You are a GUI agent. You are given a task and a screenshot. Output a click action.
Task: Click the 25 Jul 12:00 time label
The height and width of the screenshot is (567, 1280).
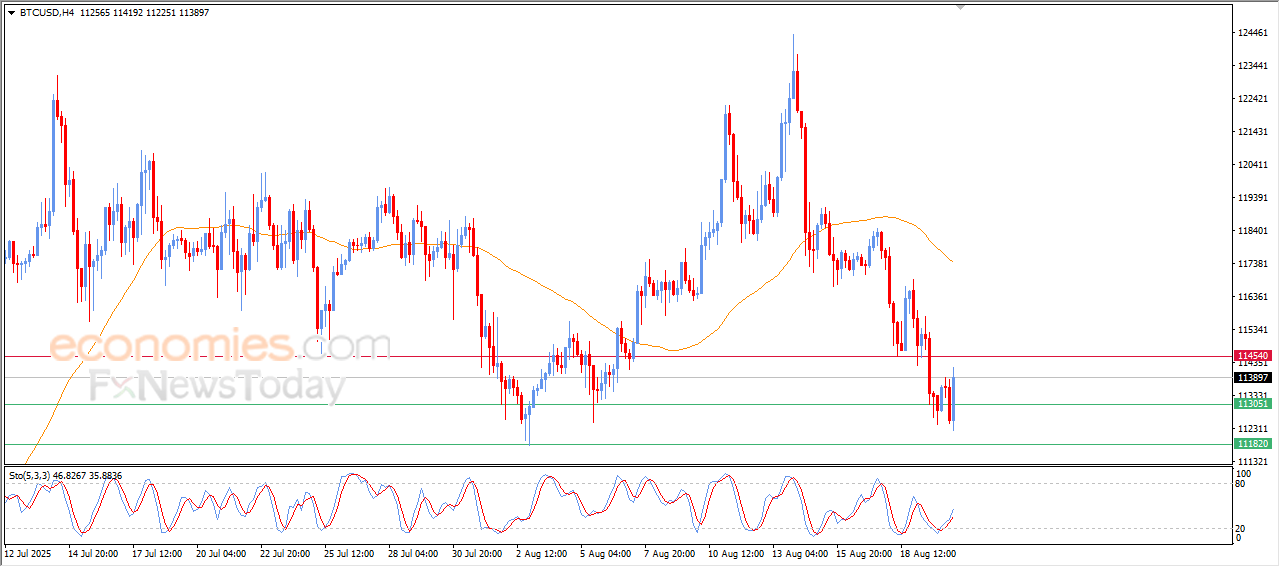[x=349, y=552]
